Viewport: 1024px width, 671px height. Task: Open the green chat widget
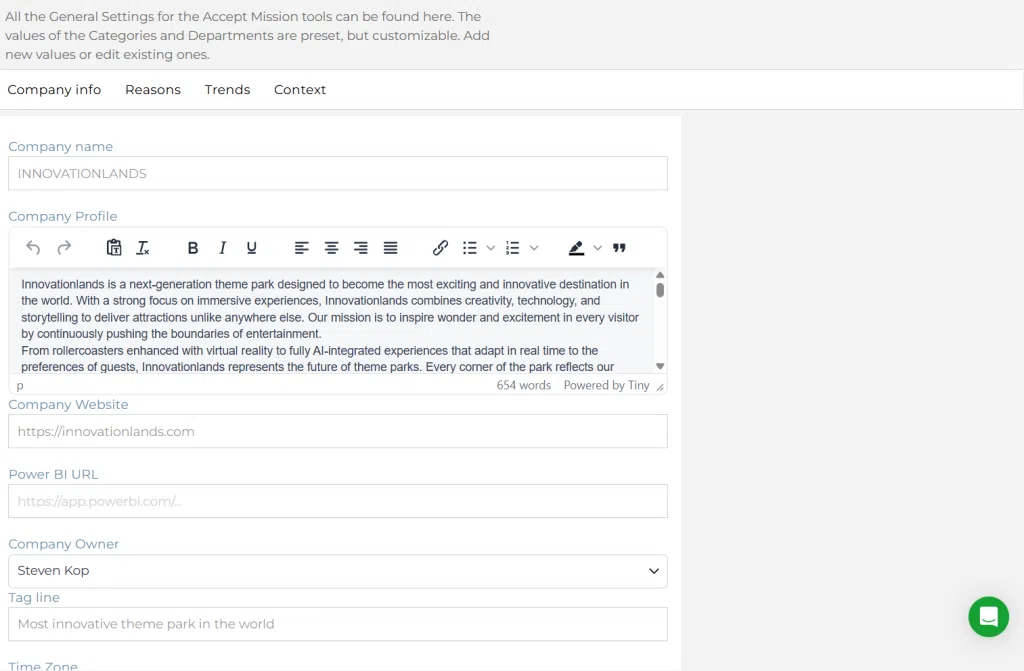coord(988,616)
